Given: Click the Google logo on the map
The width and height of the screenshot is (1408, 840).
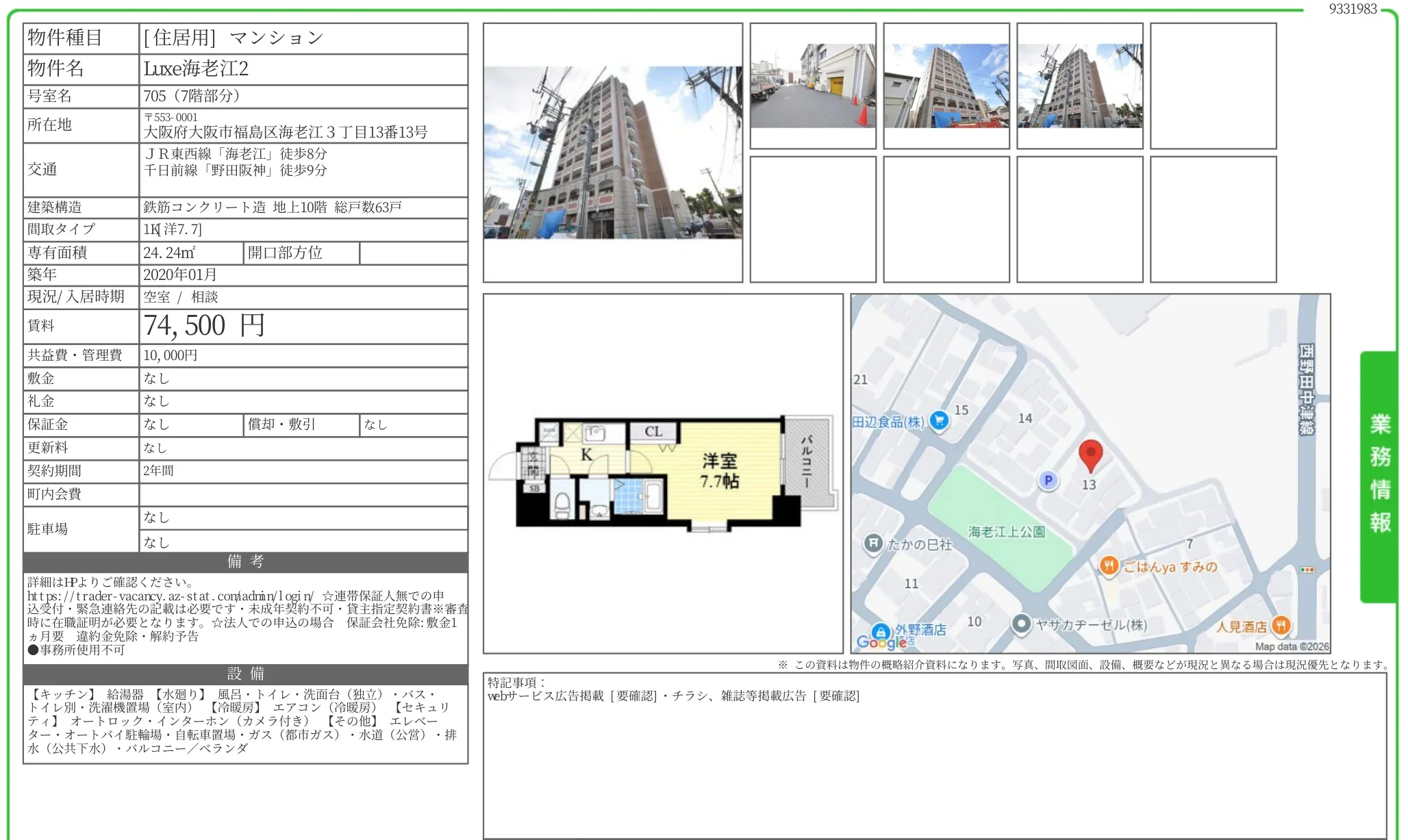Looking at the screenshot, I should pyautogui.click(x=881, y=642).
